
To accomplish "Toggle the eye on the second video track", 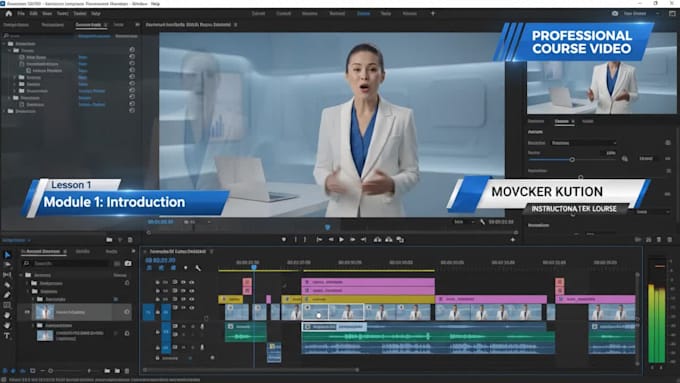I will pos(191,291).
